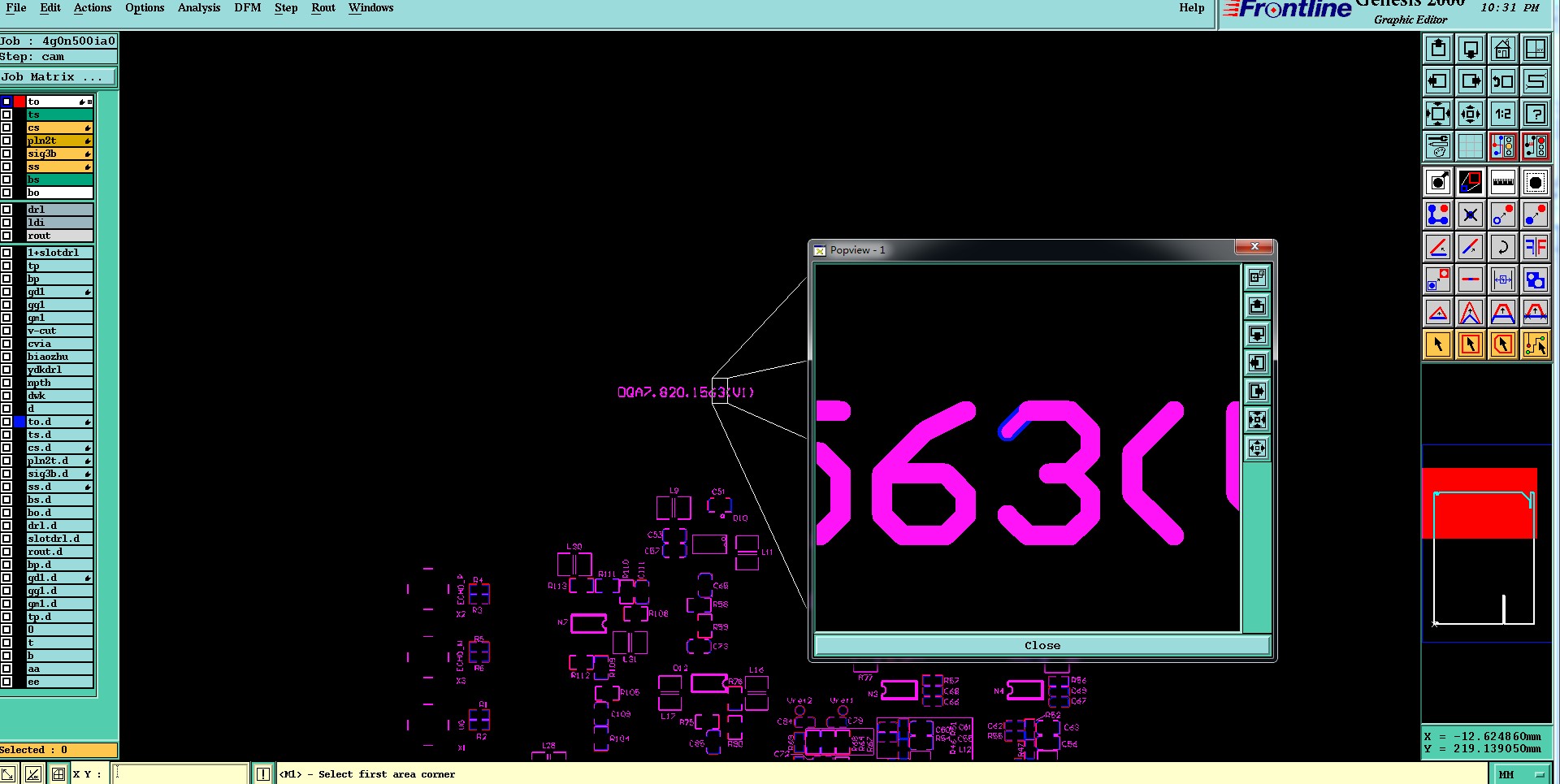The image size is (1560, 784).
Task: Open the Actions menu
Action: click(93, 8)
